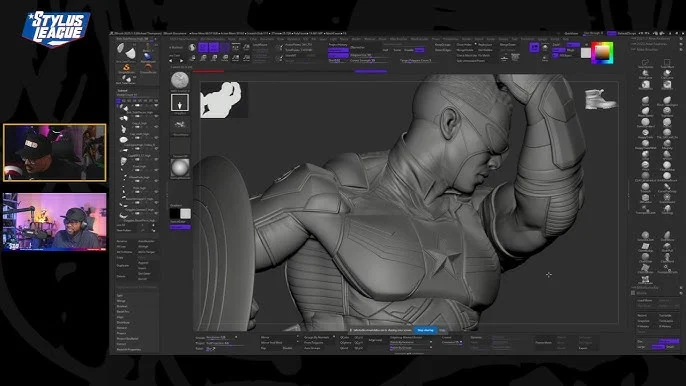Select the Move brush
This screenshot has height=386, width=686.
(x=645, y=102)
